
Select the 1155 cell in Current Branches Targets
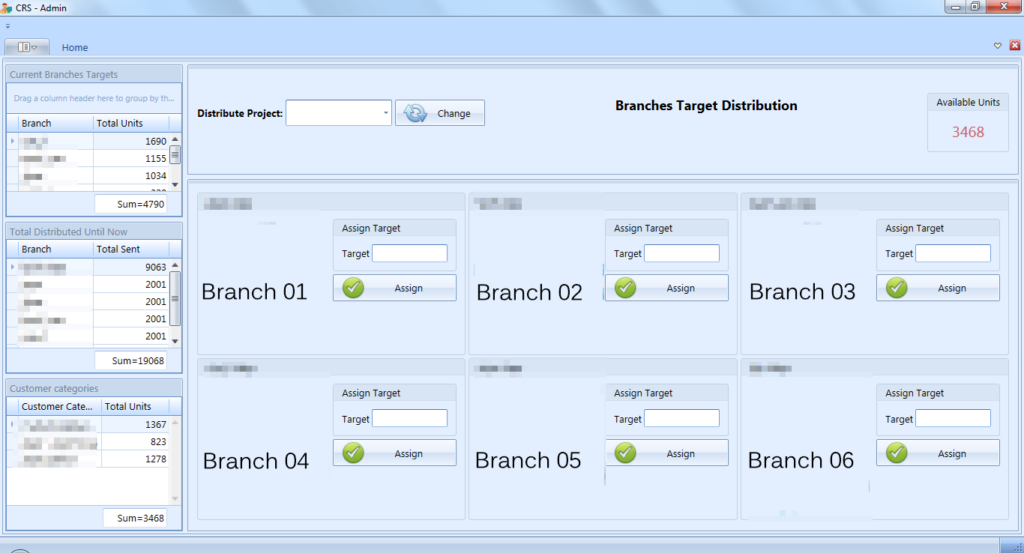[131, 159]
